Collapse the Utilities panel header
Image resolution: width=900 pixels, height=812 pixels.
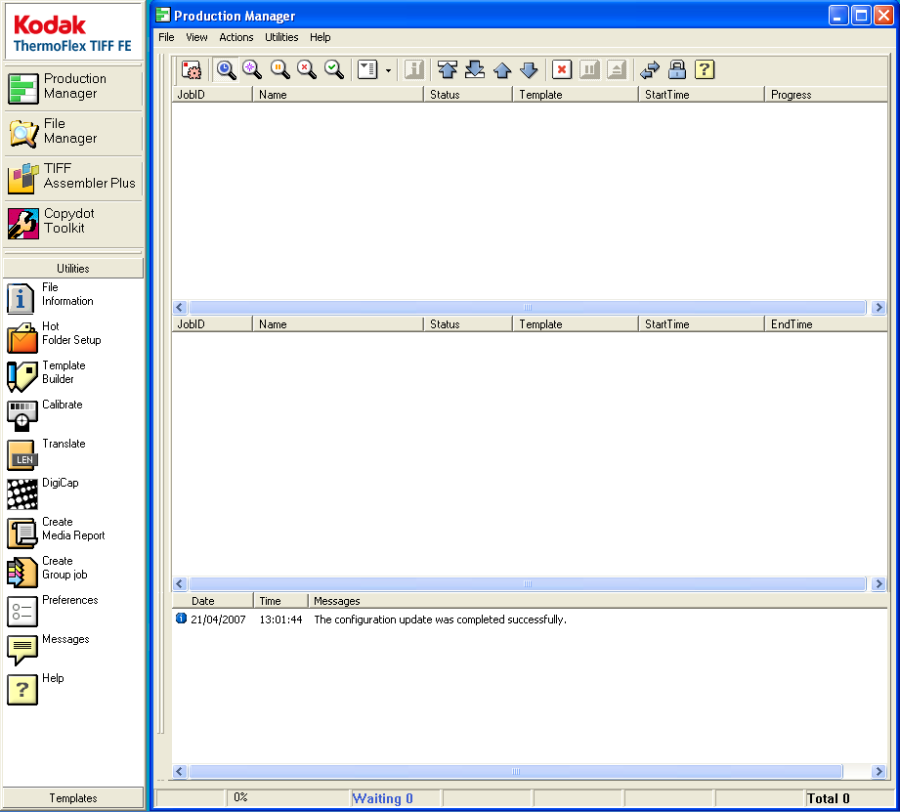click(73, 268)
